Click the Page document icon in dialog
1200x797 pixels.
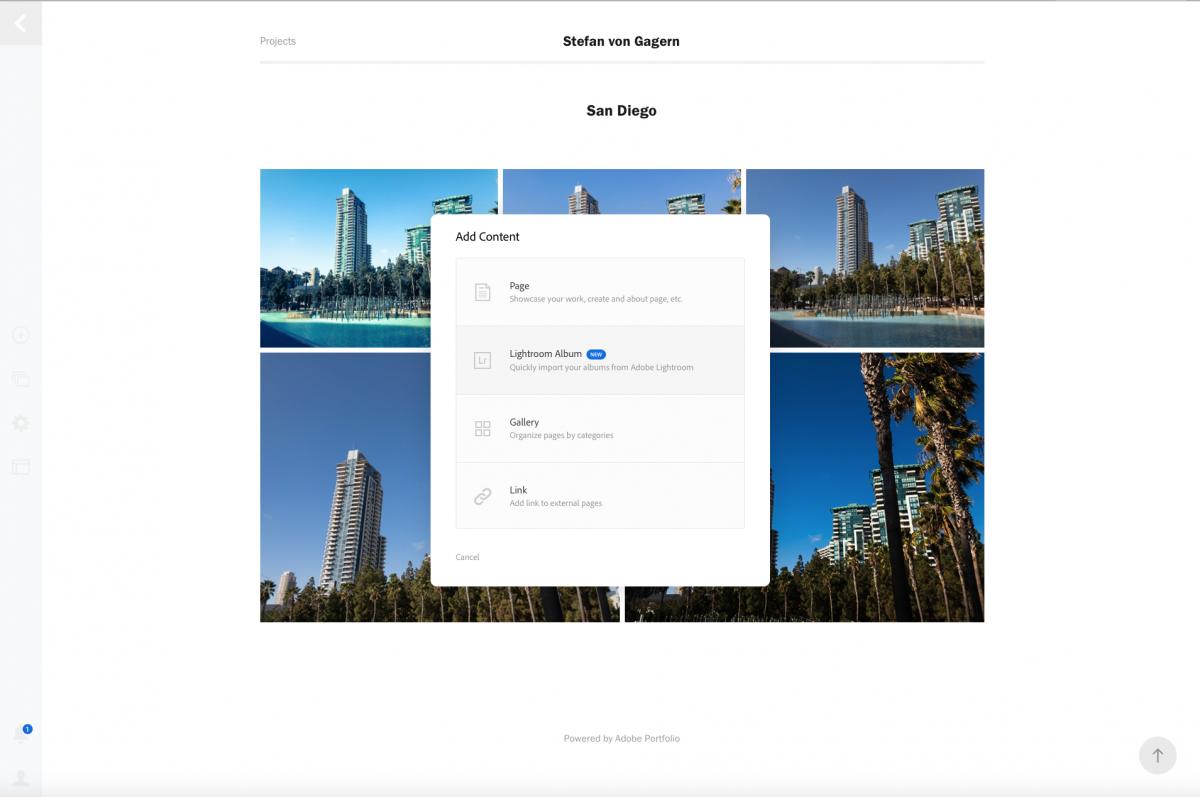(x=482, y=292)
